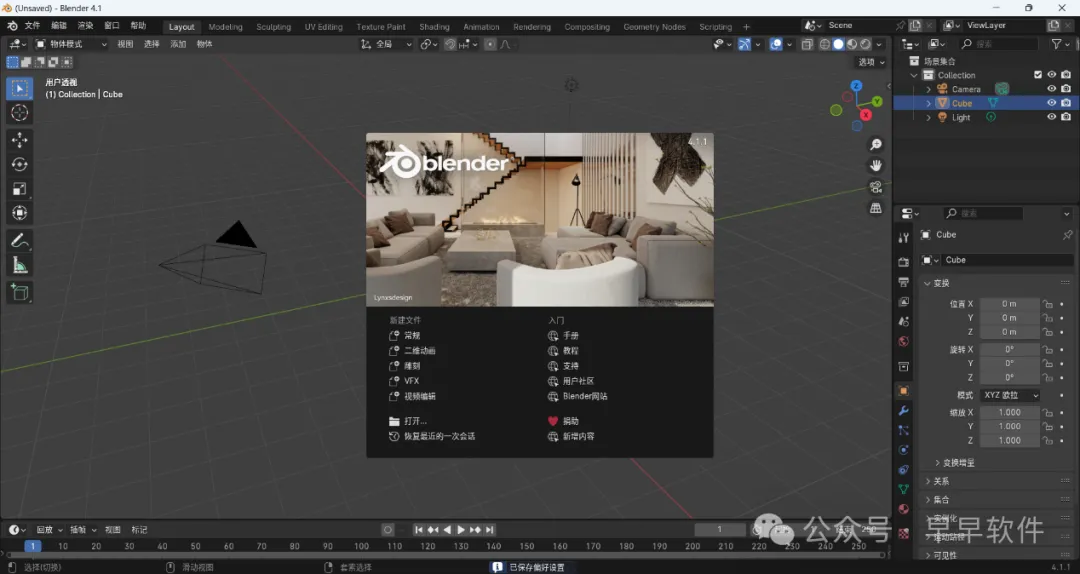
Task: Click the play animation button
Action: [x=461, y=530]
